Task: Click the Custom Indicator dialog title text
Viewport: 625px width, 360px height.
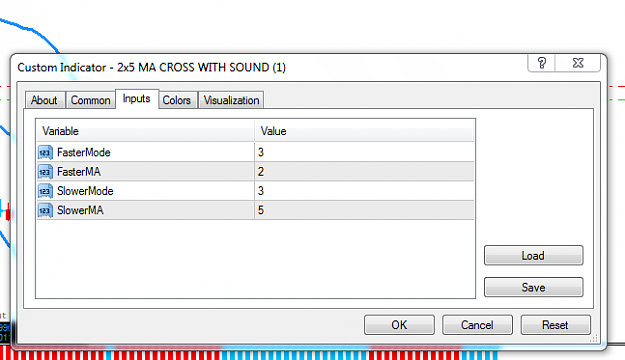Action: [x=151, y=67]
